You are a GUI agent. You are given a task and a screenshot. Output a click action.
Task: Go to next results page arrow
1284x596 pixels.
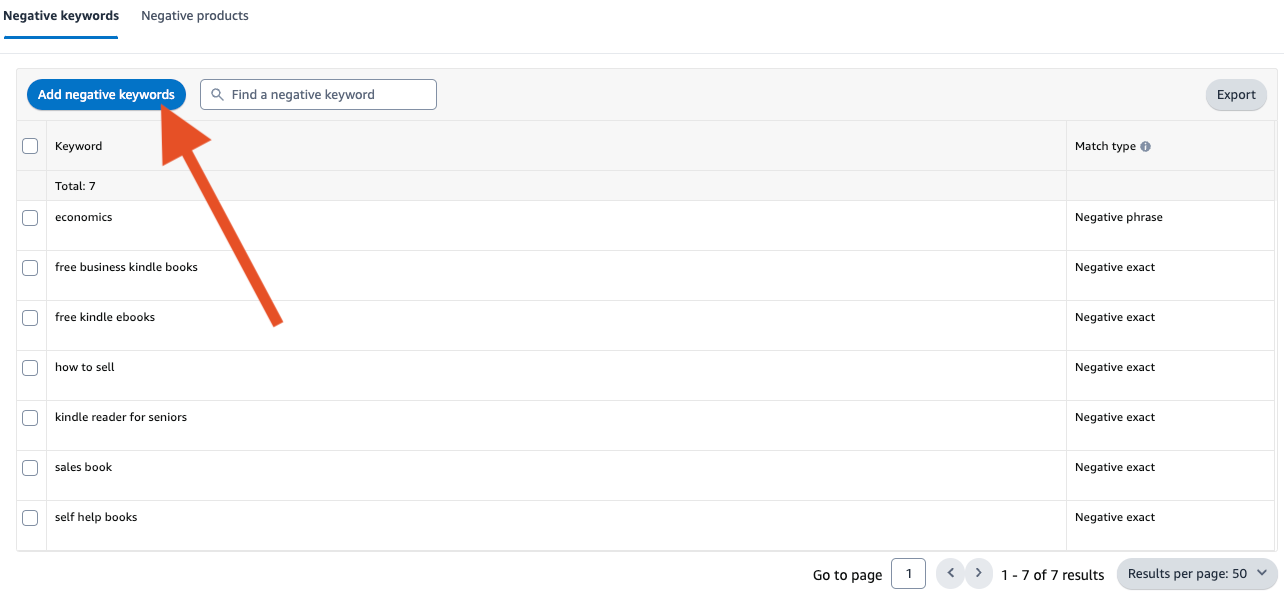979,574
